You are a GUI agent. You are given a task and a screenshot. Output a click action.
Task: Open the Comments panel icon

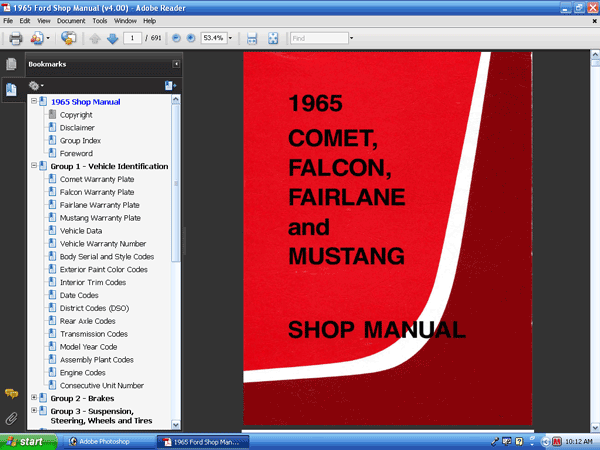point(11,393)
